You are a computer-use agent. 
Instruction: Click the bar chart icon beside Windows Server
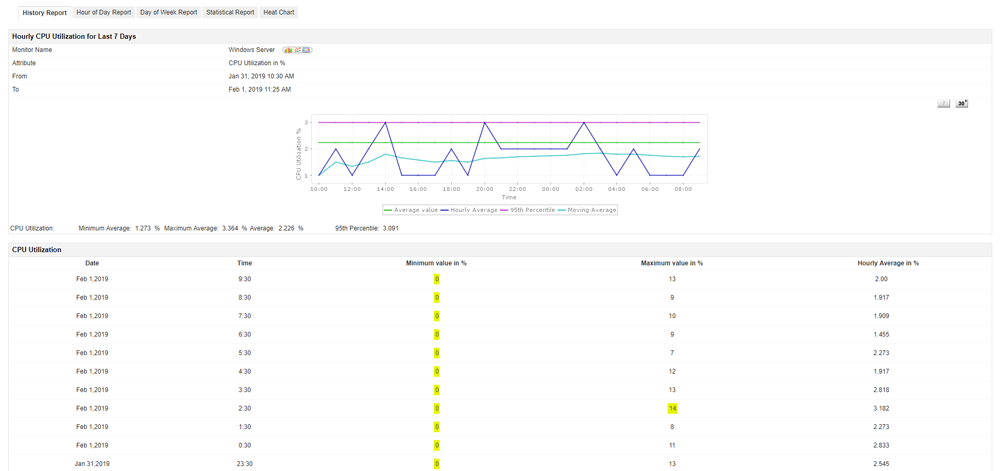[x=288, y=50]
